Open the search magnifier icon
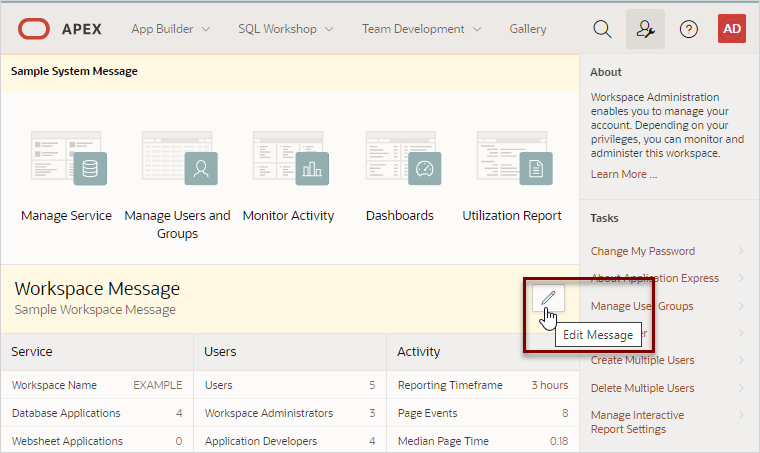 [x=602, y=29]
